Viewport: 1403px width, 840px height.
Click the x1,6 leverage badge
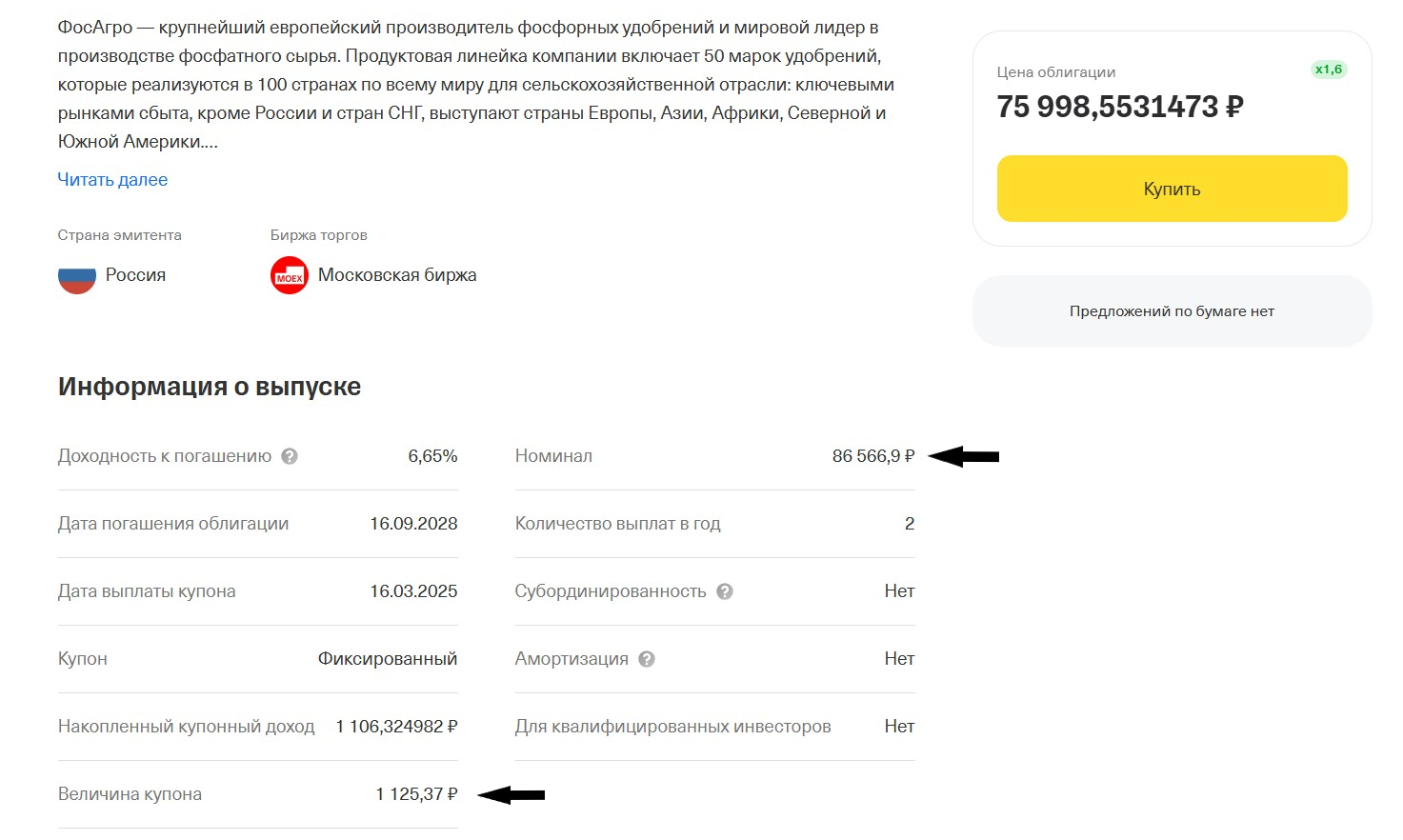tap(1328, 70)
